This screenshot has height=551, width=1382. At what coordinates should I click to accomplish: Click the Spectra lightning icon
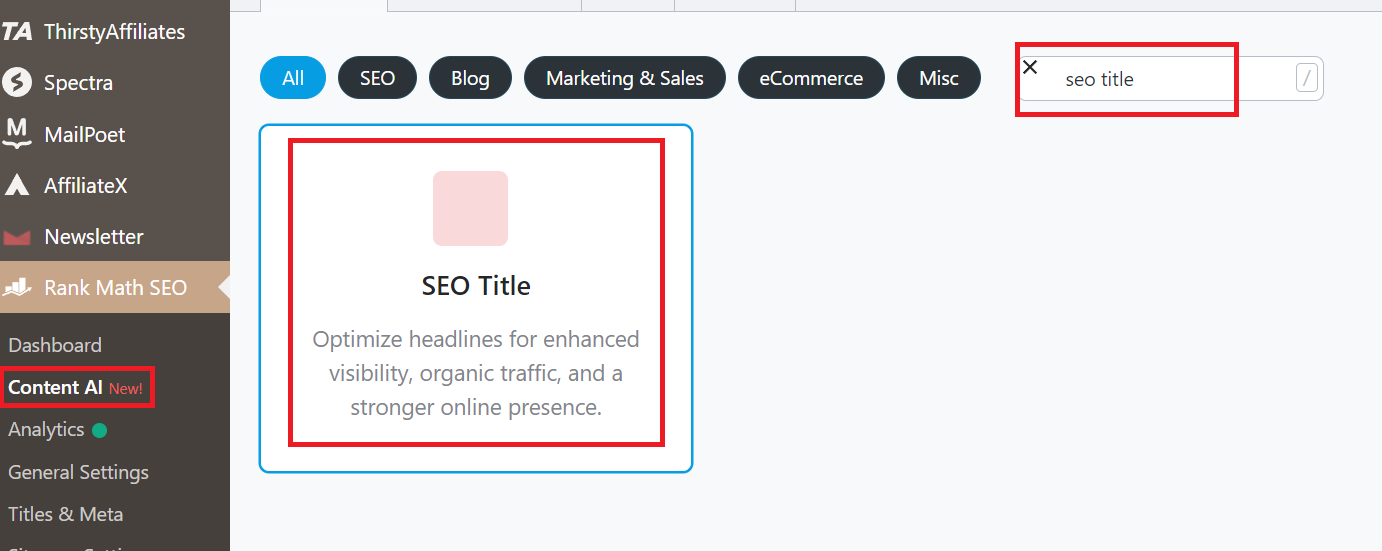click(x=17, y=83)
